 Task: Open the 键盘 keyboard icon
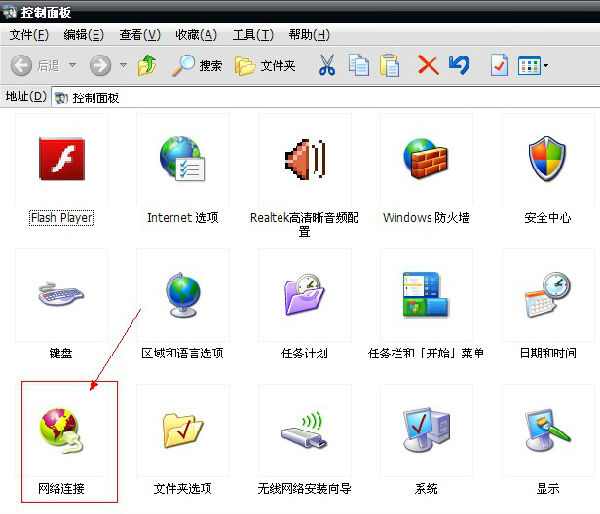tap(61, 294)
